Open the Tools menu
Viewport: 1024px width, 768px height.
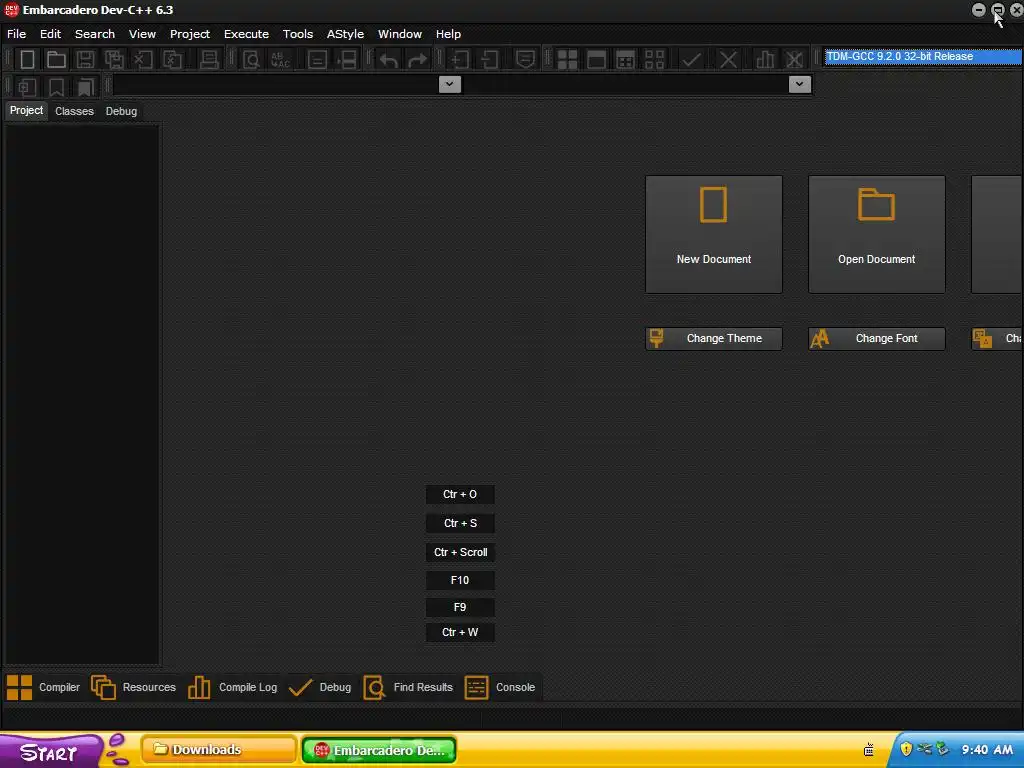[x=298, y=34]
